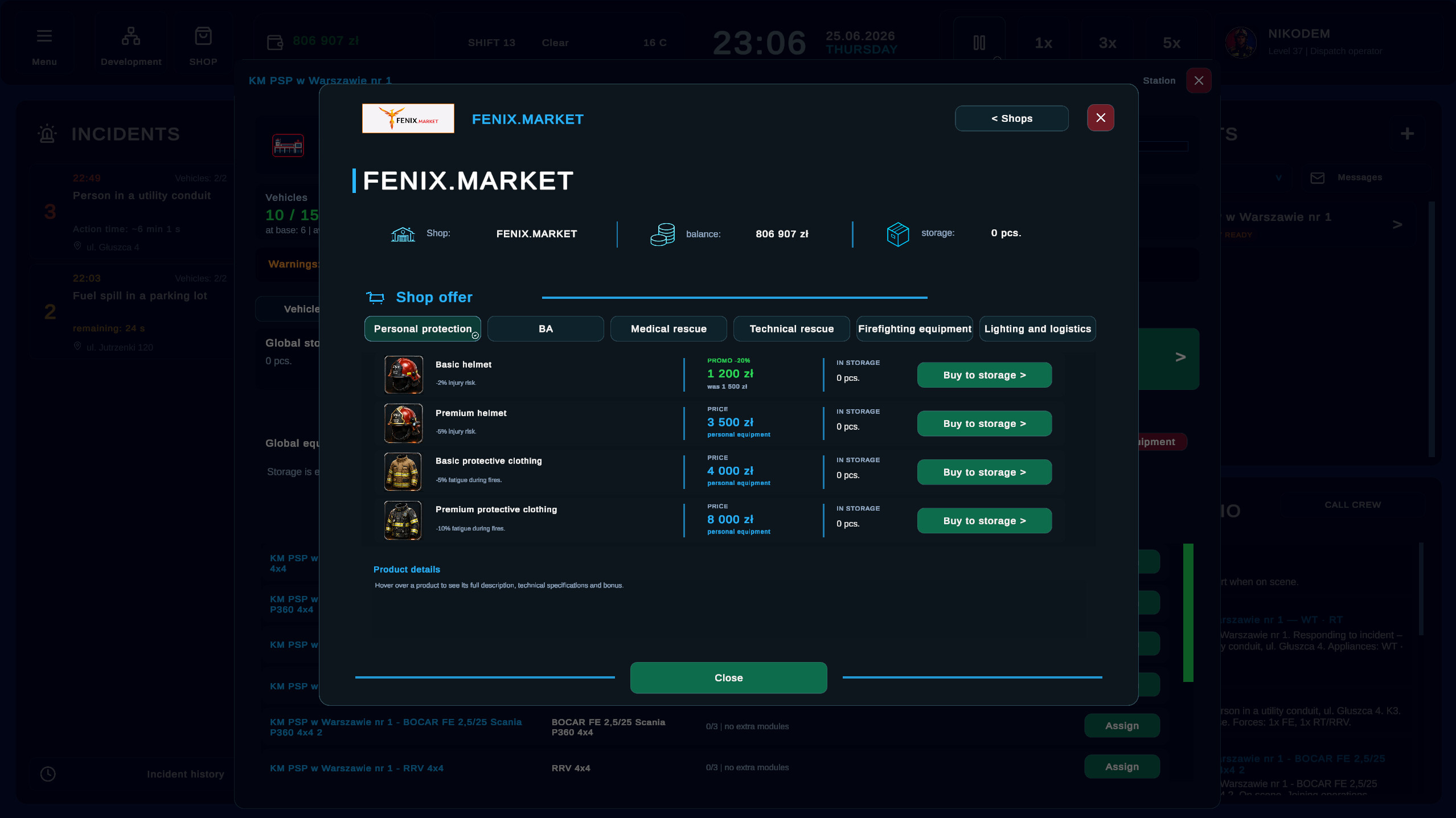Switch to the Technical rescue tab
1456x818 pixels.
tap(791, 328)
